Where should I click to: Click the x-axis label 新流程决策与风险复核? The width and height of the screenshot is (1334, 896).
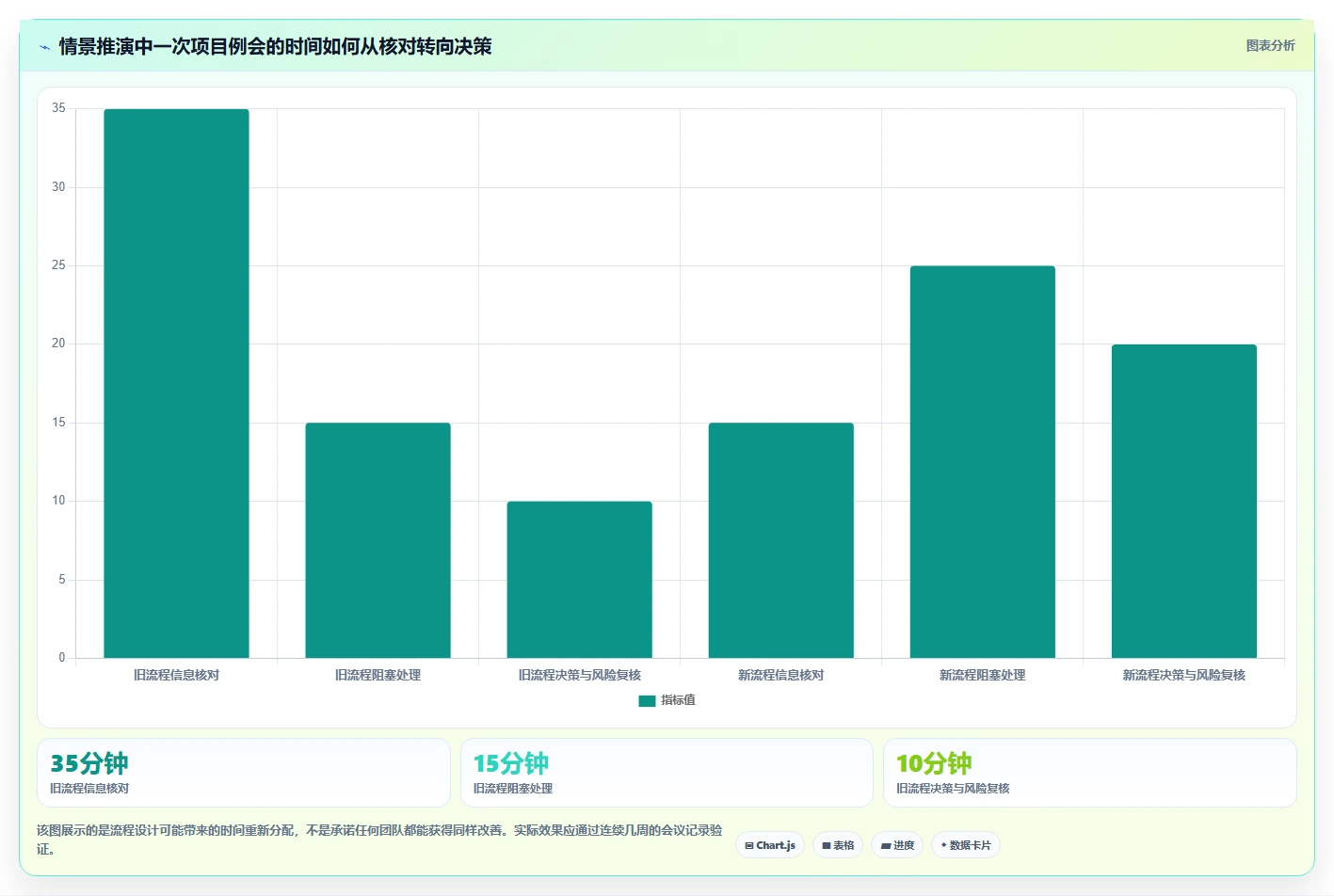(x=1183, y=675)
